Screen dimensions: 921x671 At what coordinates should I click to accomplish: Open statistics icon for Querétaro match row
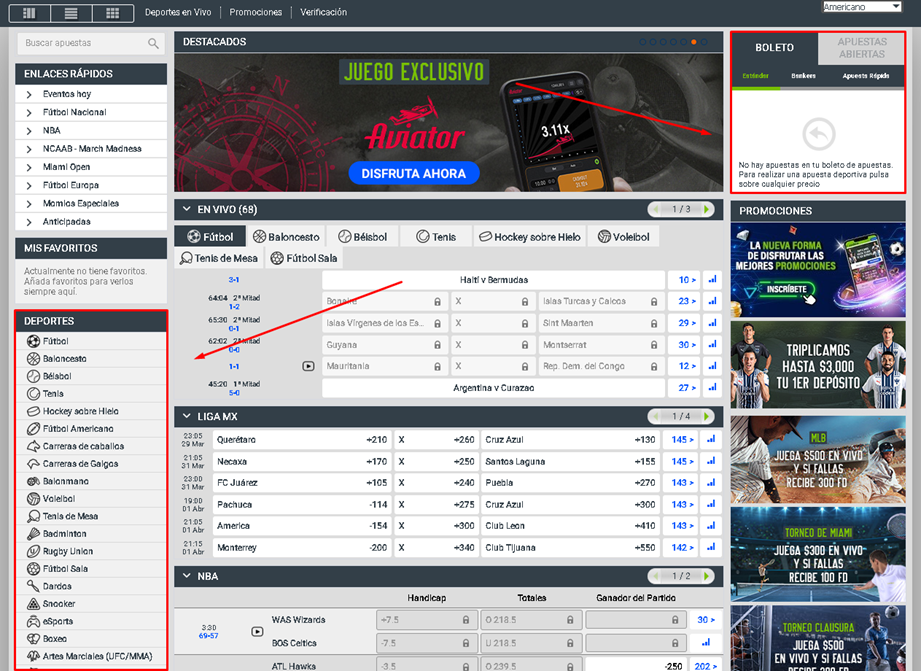pyautogui.click(x=711, y=439)
